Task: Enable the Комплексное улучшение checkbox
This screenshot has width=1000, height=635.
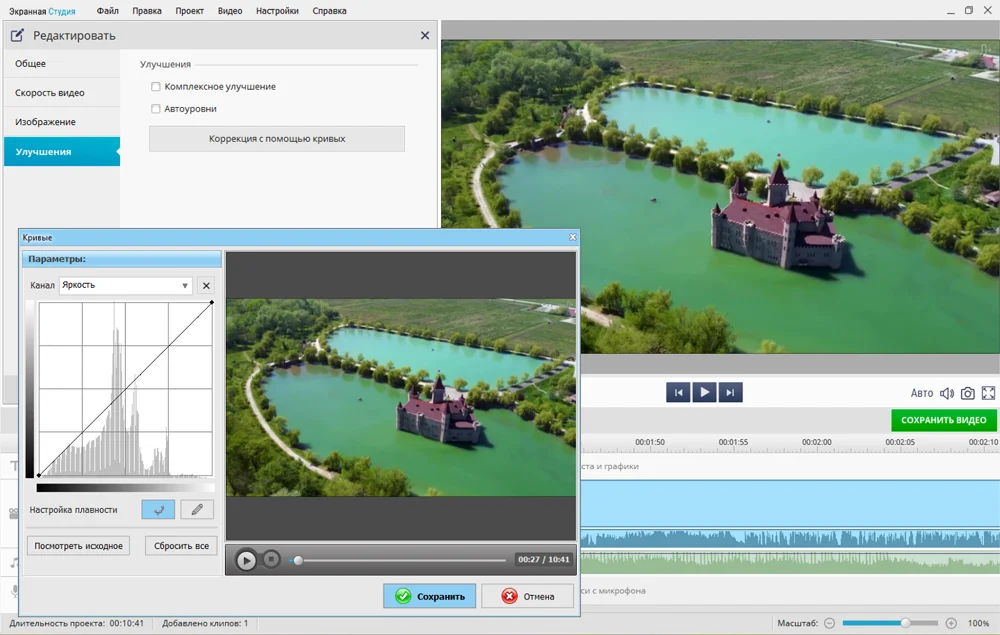Action: 156,87
